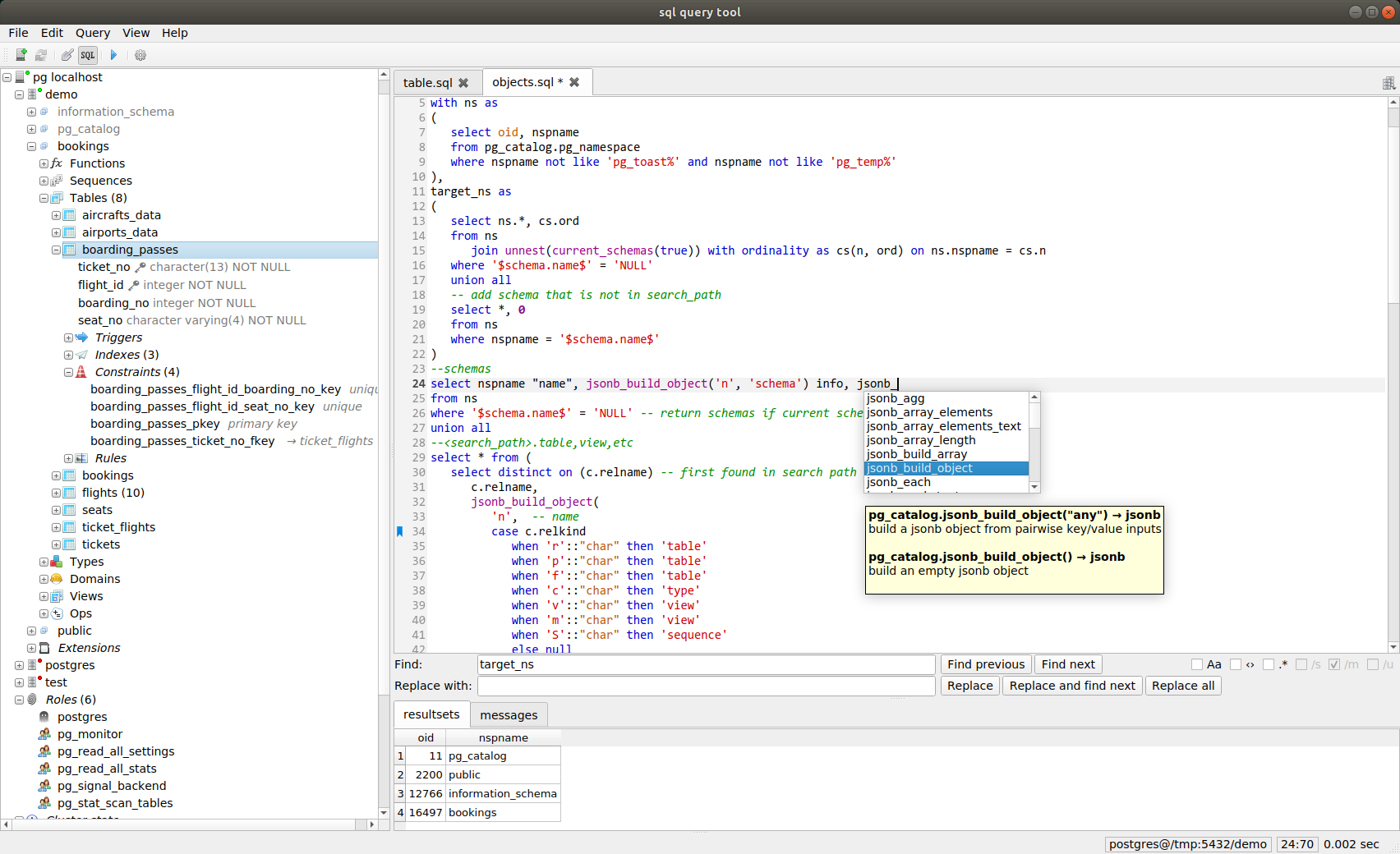Viewport: 1400px width, 854px height.
Task: Enable the Aa case-sensitive checkbox
Action: 1197,664
